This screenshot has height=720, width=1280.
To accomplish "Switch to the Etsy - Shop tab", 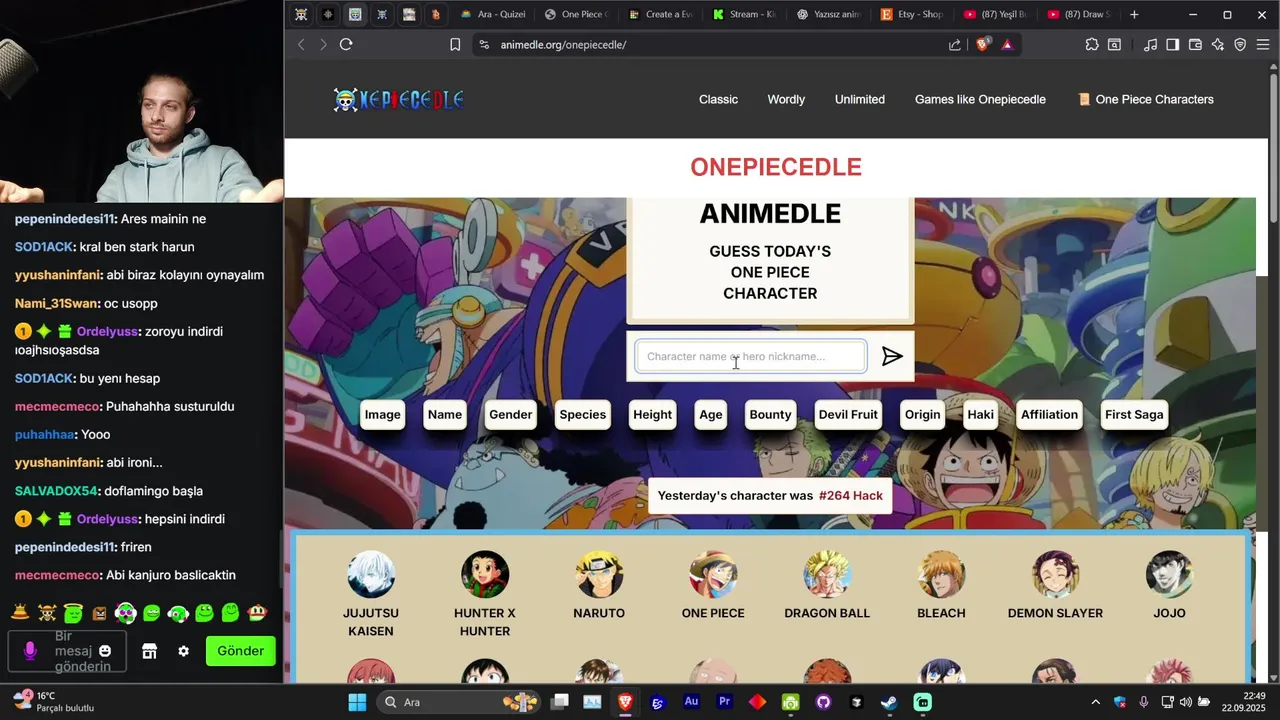I will [x=912, y=15].
